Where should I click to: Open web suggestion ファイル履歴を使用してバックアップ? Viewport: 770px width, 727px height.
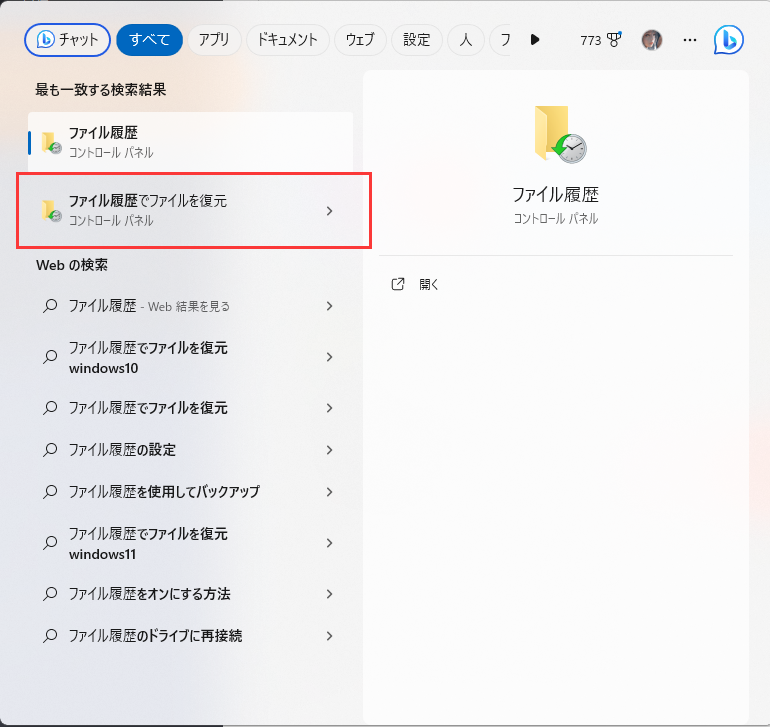pos(191,492)
